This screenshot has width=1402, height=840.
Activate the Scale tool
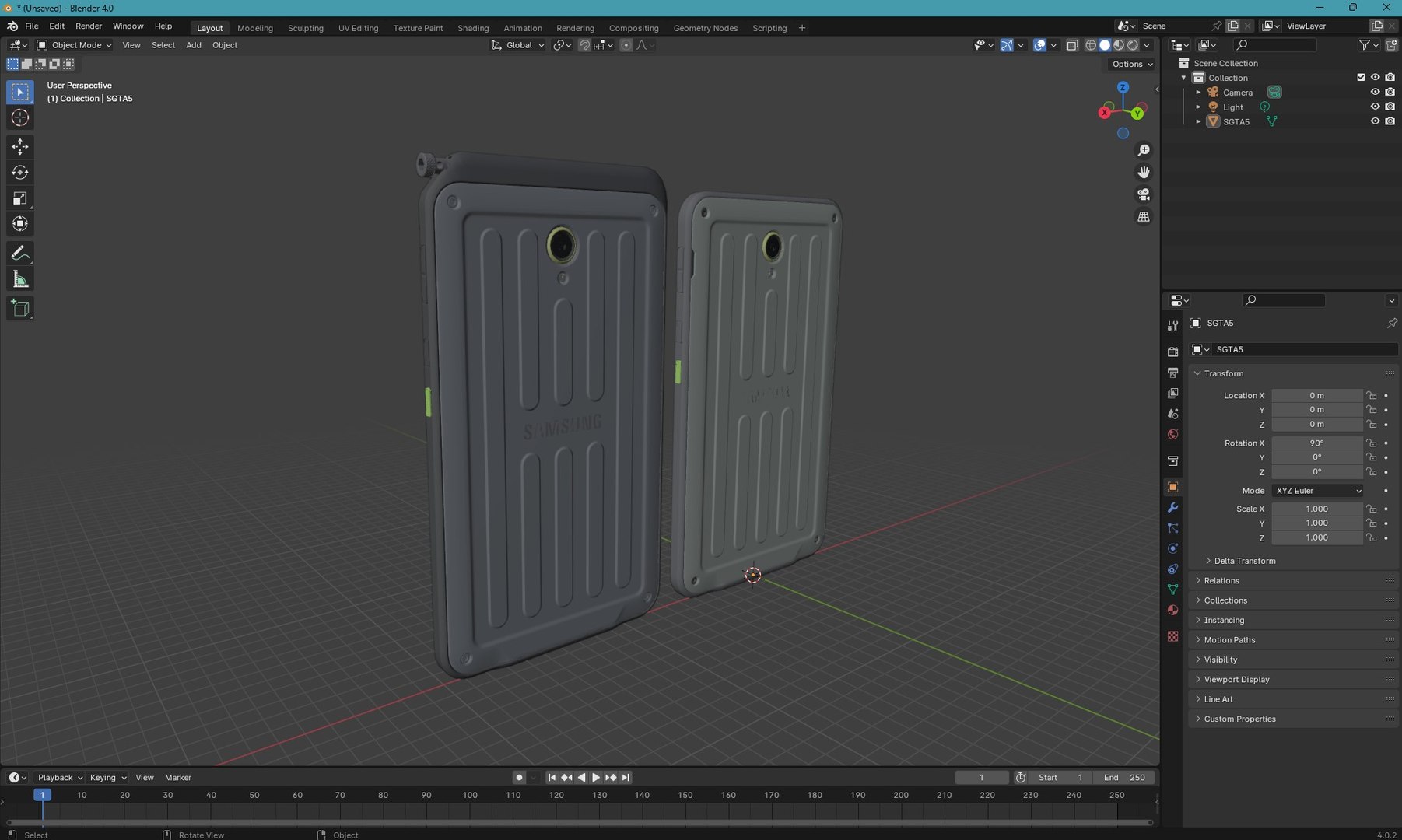pos(20,198)
